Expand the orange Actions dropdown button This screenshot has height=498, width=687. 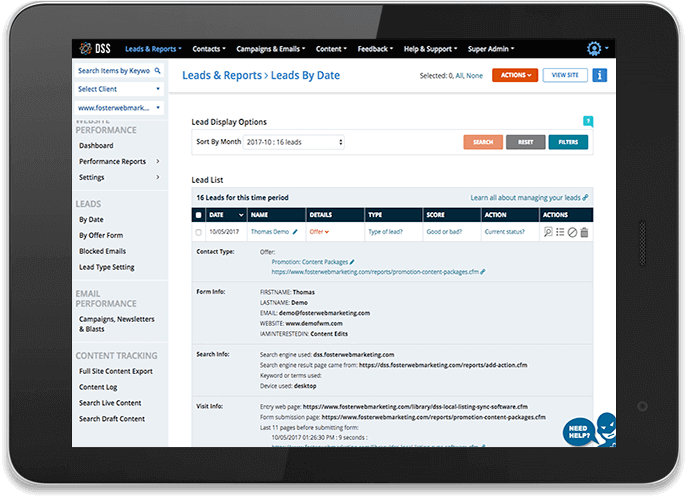pyautogui.click(x=515, y=75)
